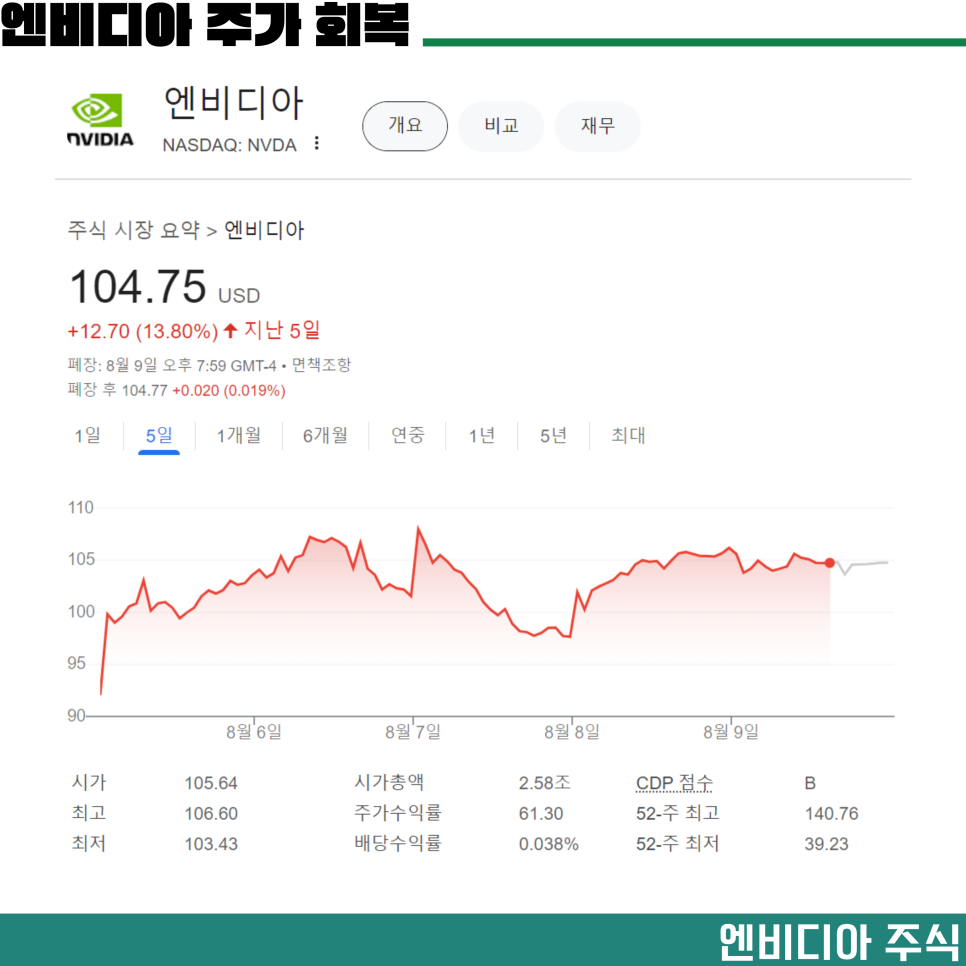This screenshot has height=966, width=966.
Task: Choose the 5일 chart range
Action: click(159, 436)
